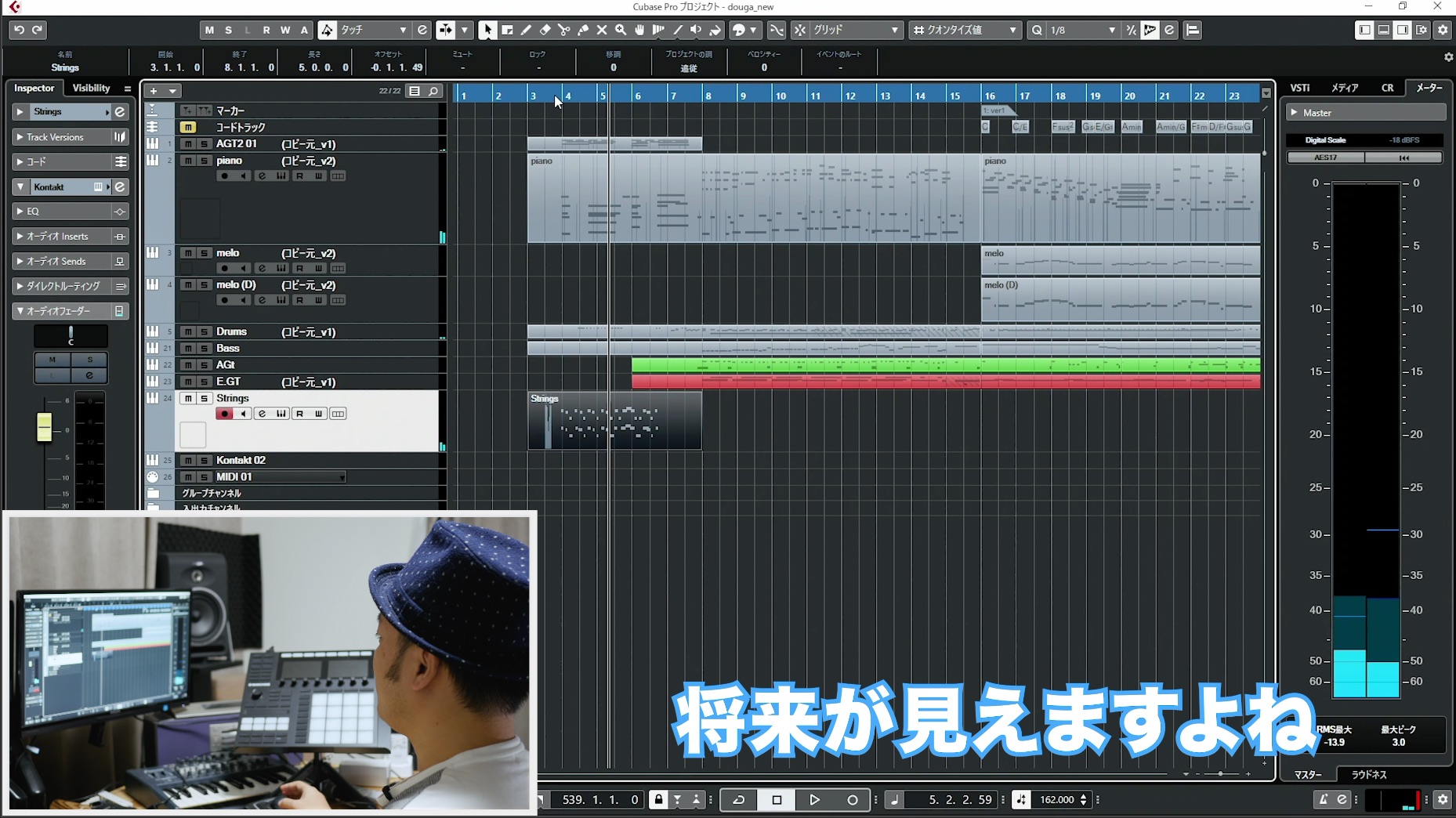Open the VSTi tab in the right zone
1456x818 pixels.
(1300, 88)
